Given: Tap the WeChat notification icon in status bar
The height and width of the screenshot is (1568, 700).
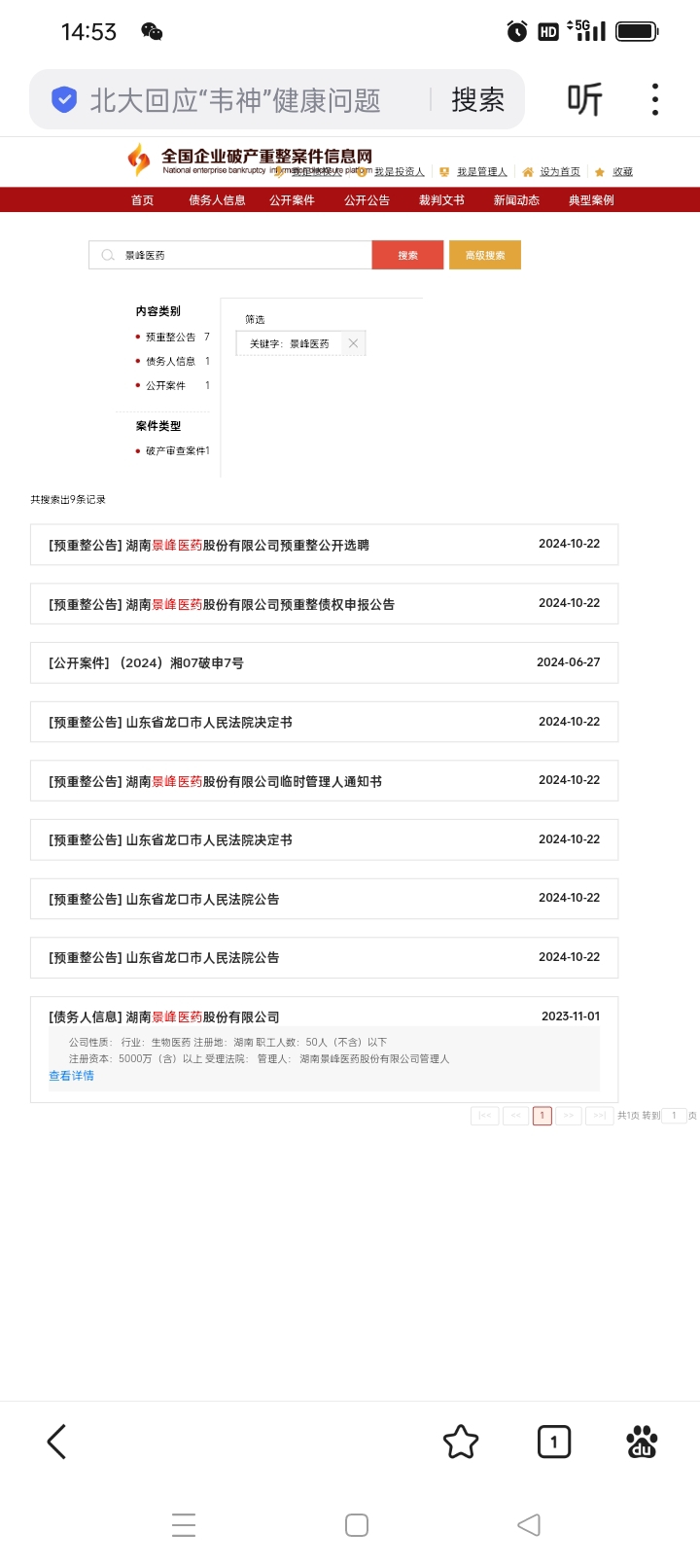Looking at the screenshot, I should point(152,32).
